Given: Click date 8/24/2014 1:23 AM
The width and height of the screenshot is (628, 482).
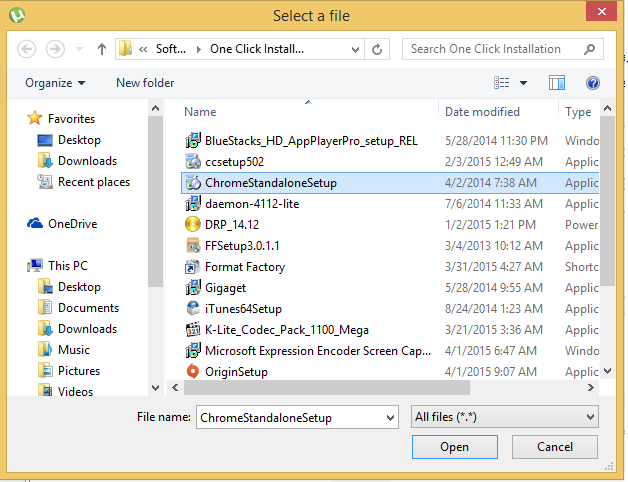Looking at the screenshot, I should coord(494,309).
